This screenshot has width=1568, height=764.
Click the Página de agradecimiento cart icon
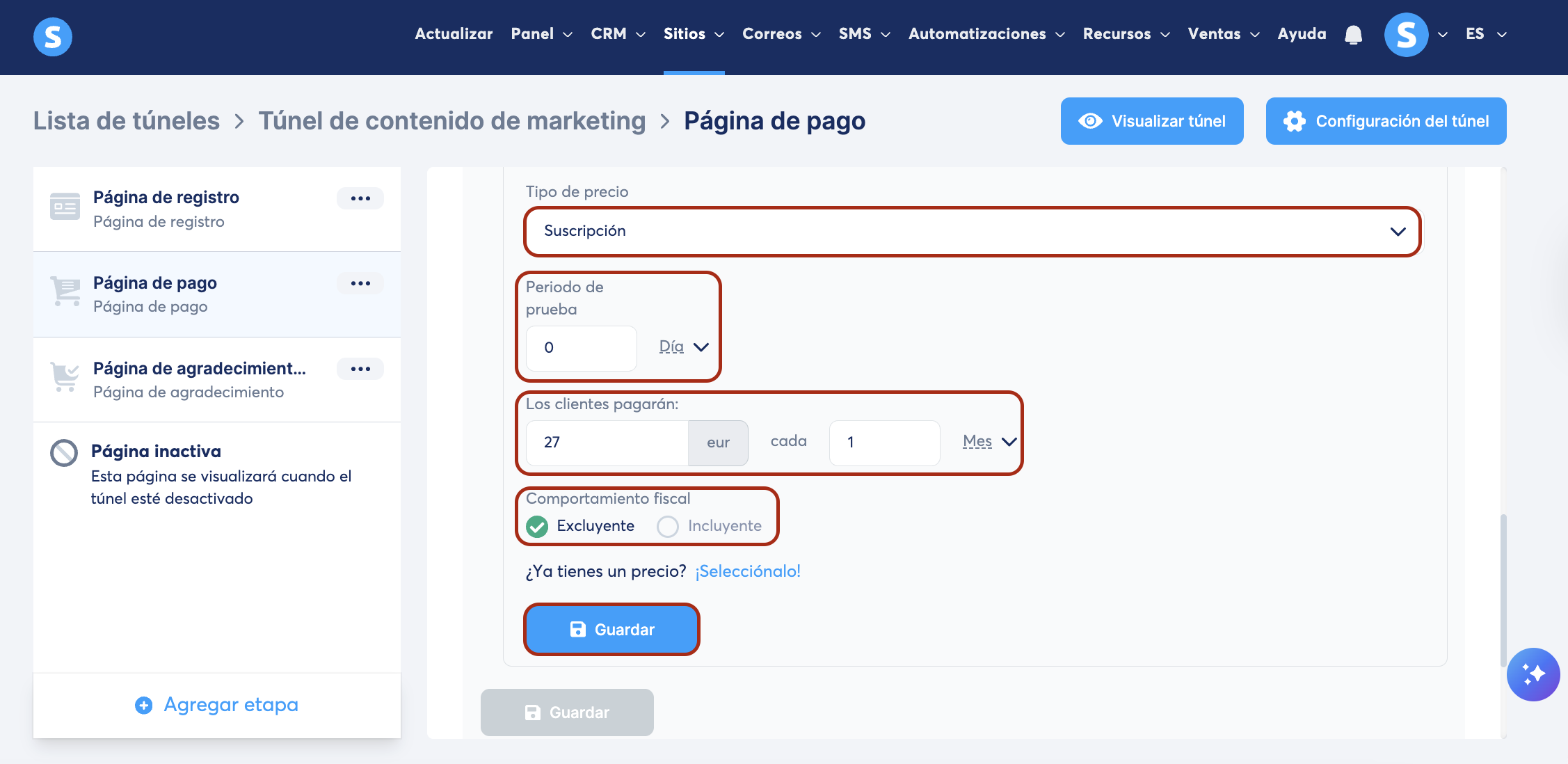[65, 377]
